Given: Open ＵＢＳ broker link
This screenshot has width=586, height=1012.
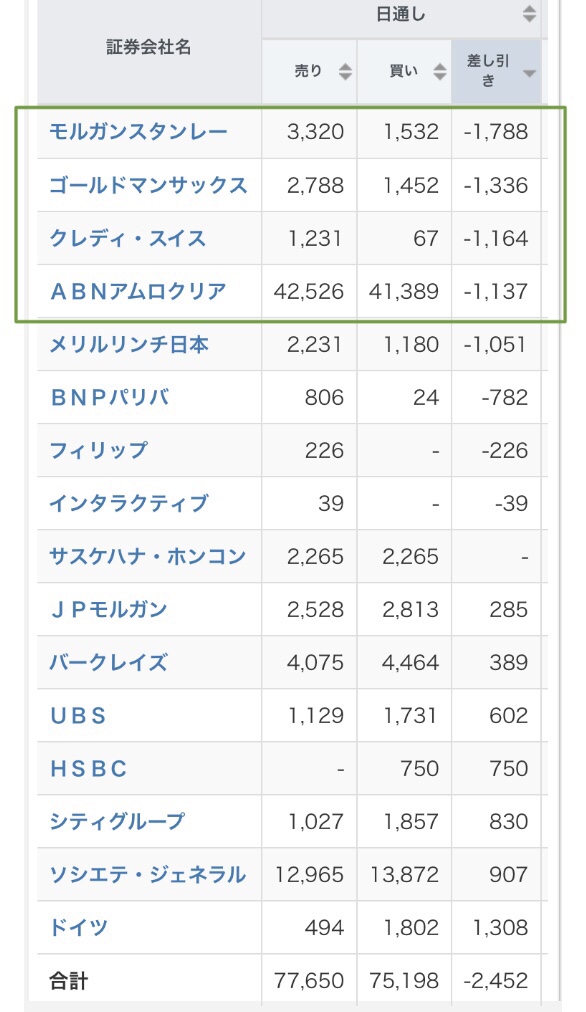Looking at the screenshot, I should (x=78, y=715).
